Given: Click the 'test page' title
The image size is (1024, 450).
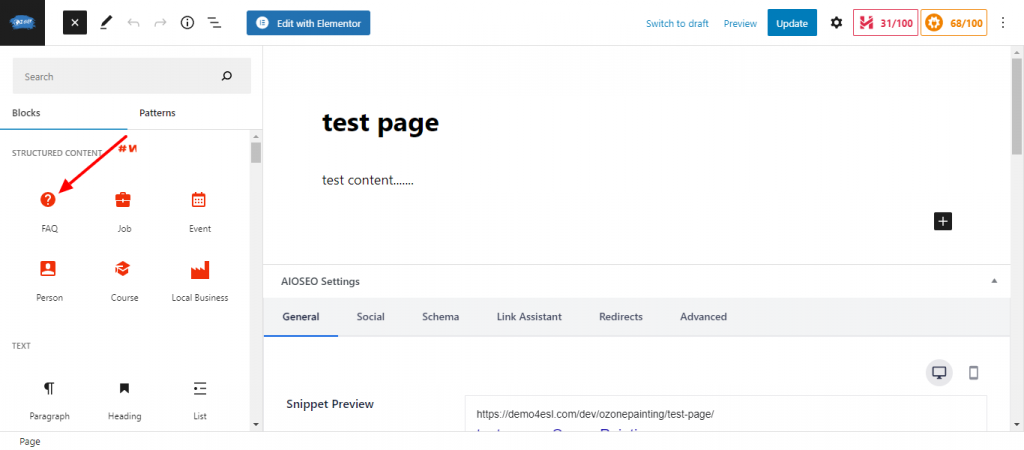Looking at the screenshot, I should click(380, 123).
